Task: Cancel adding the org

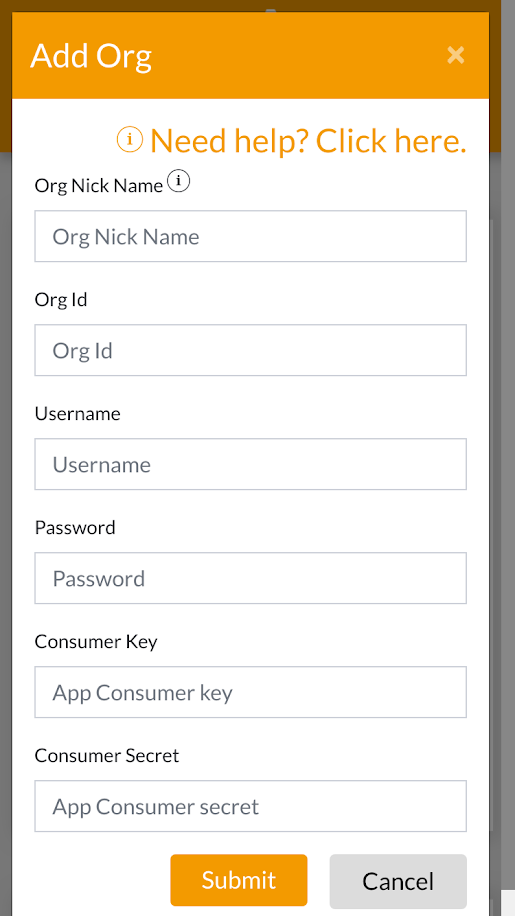Action: (398, 880)
